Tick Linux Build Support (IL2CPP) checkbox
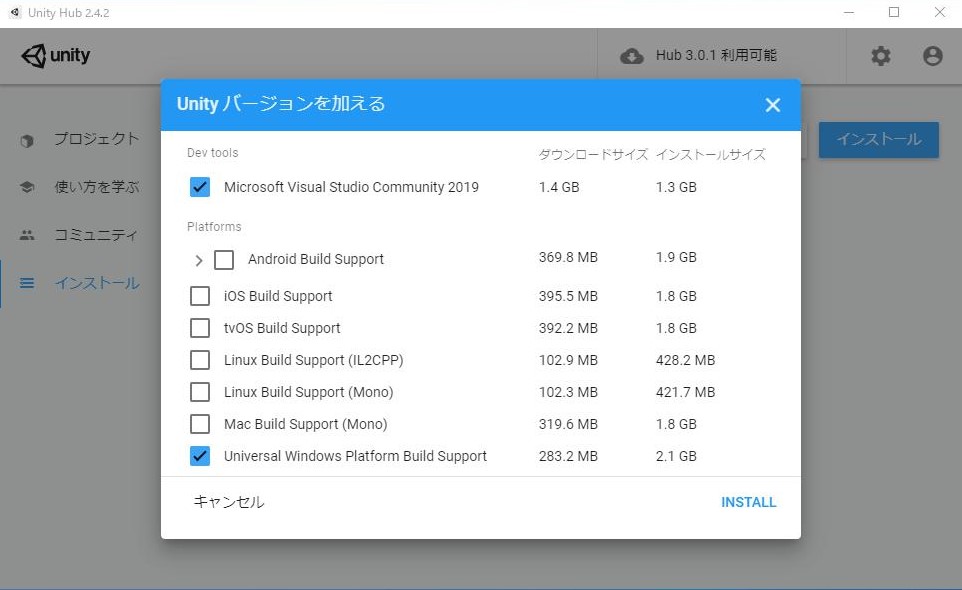 (x=200, y=360)
